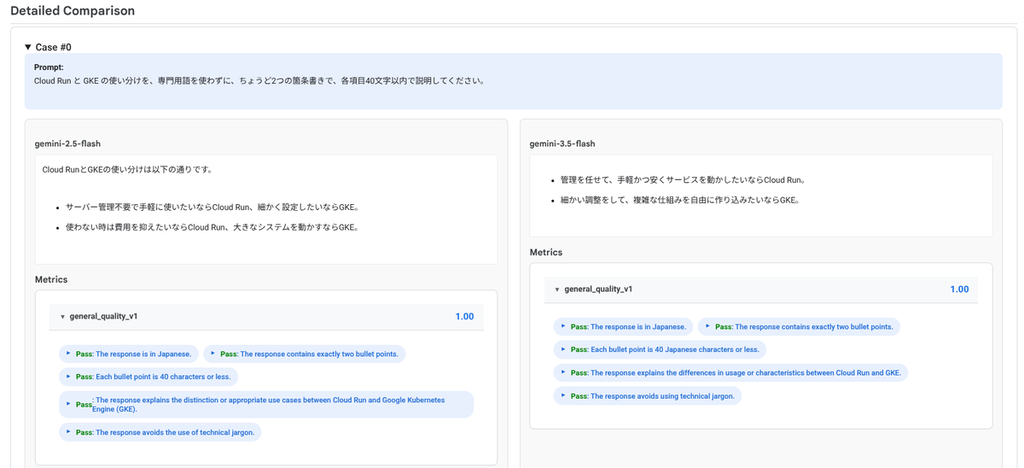This screenshot has height=468, width=1024.
Task: Click the 1.00 score under gemini-2.5-flash
Action: (x=464, y=317)
